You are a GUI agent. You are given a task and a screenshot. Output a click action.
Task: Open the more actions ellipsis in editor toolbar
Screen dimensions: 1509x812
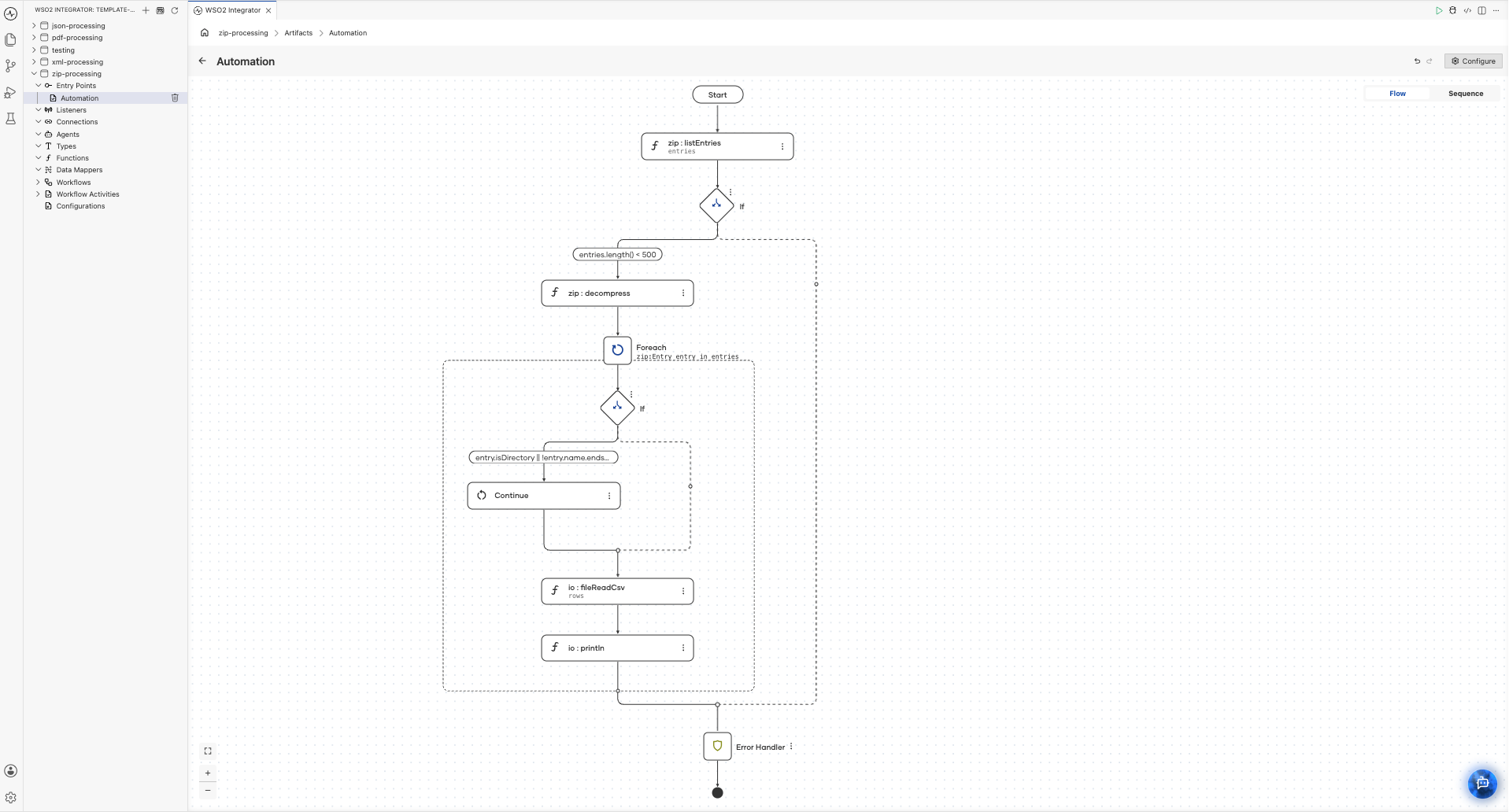coord(1496,10)
